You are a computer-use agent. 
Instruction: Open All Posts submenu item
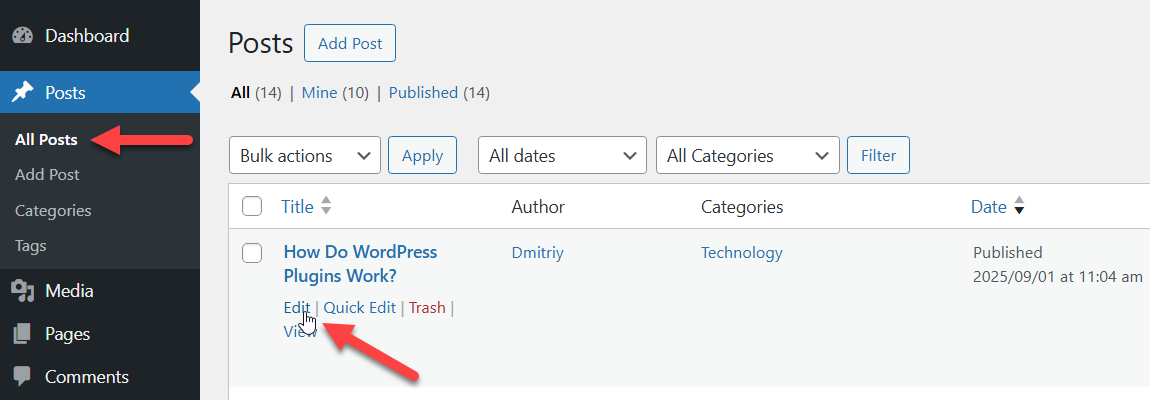[46, 139]
